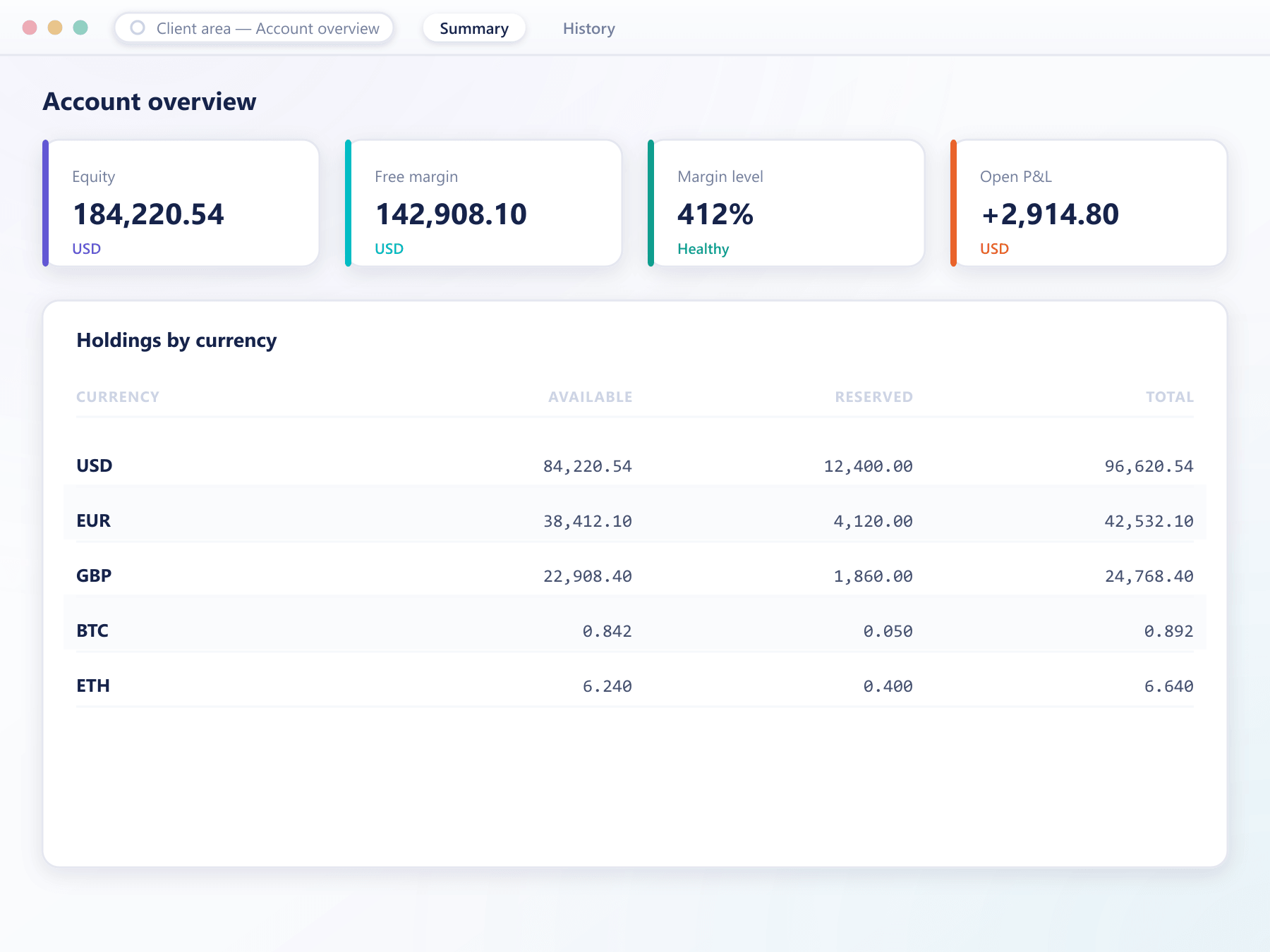This screenshot has width=1270, height=952.
Task: Click free margin value 142,908.10
Action: point(451,214)
